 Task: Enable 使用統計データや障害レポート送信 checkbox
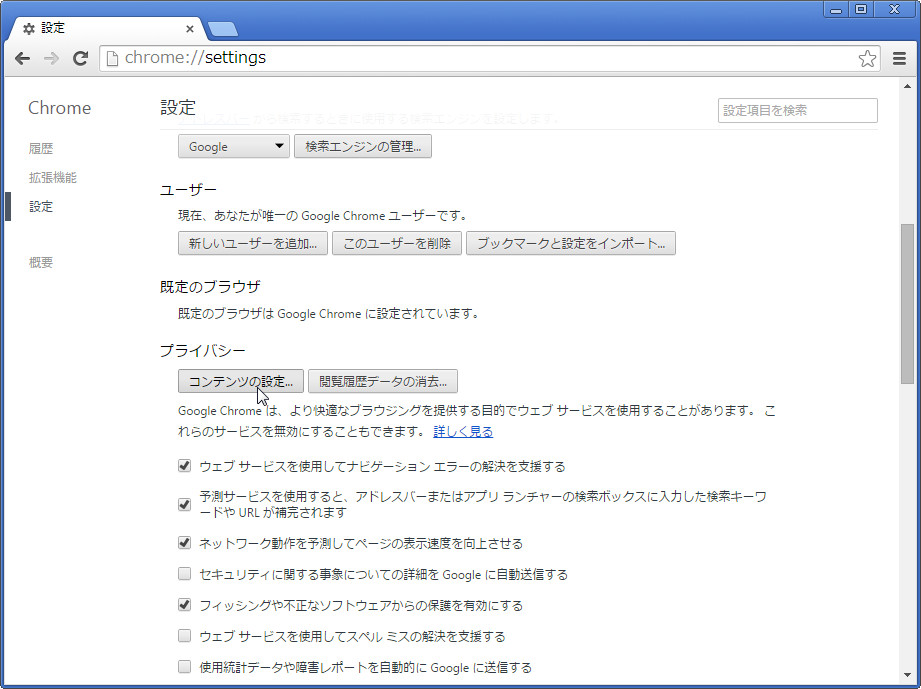(x=184, y=667)
